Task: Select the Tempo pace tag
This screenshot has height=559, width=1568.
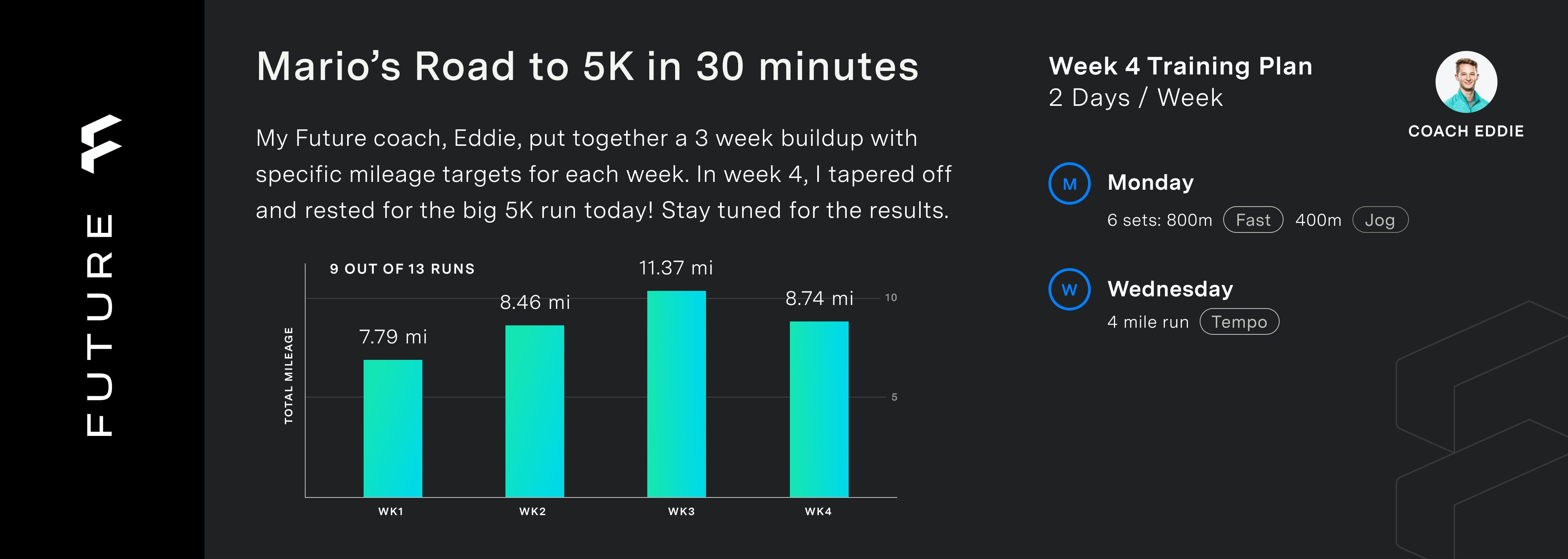Action: tap(1239, 321)
